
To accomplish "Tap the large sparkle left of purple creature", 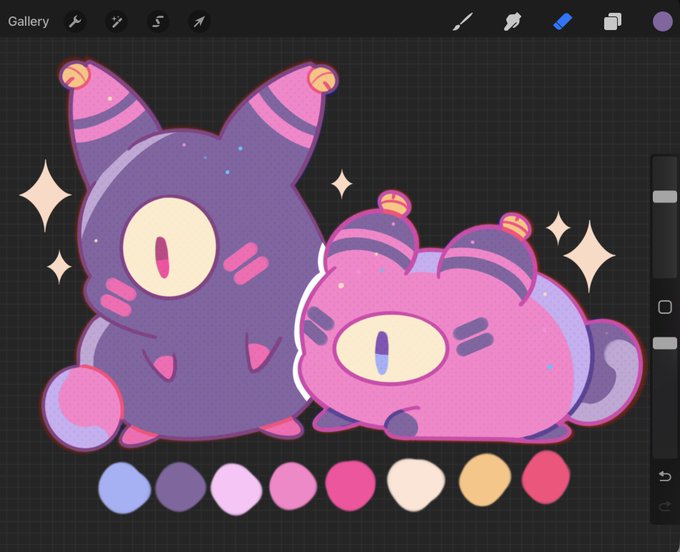I will pos(45,196).
